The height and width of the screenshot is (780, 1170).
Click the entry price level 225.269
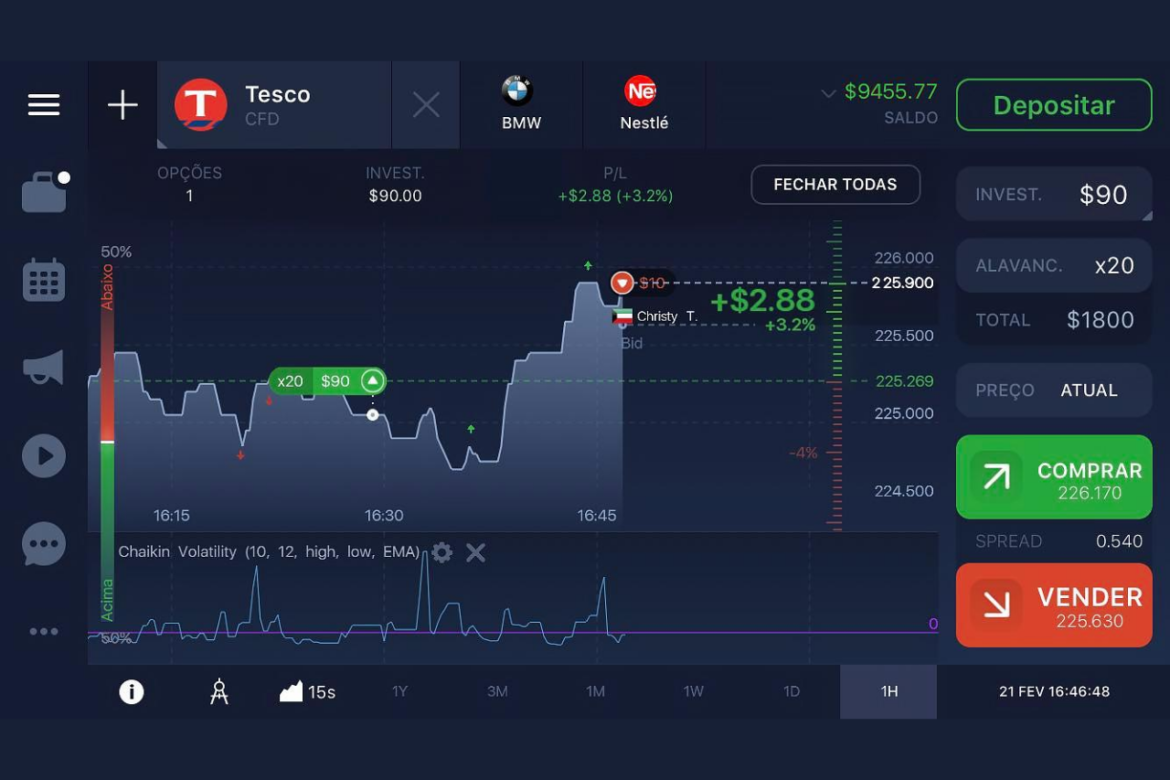point(904,381)
